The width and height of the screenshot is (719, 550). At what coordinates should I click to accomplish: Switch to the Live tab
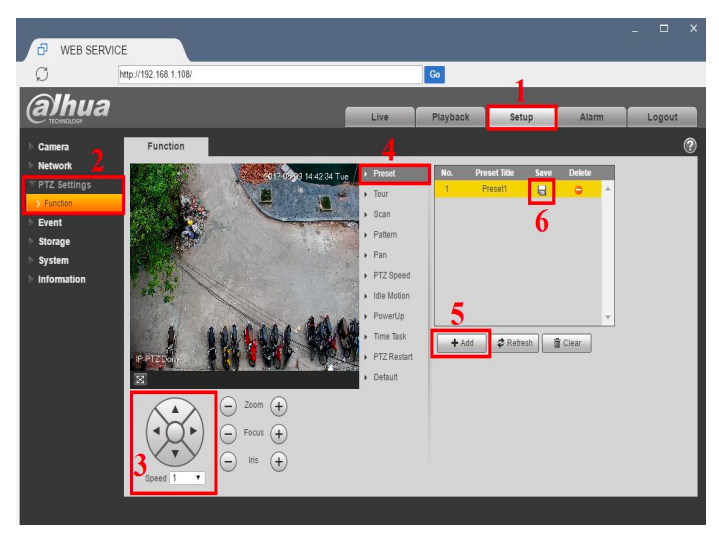(x=379, y=117)
